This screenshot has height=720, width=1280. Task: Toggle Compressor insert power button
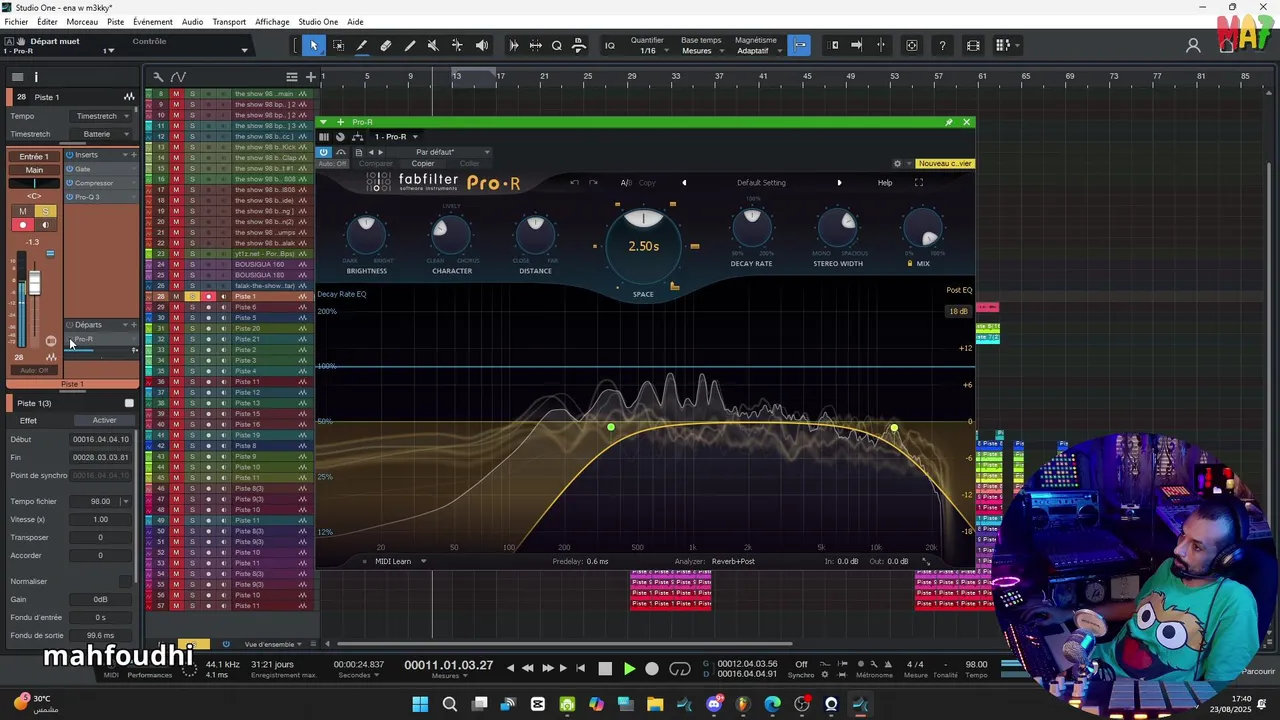pos(70,183)
